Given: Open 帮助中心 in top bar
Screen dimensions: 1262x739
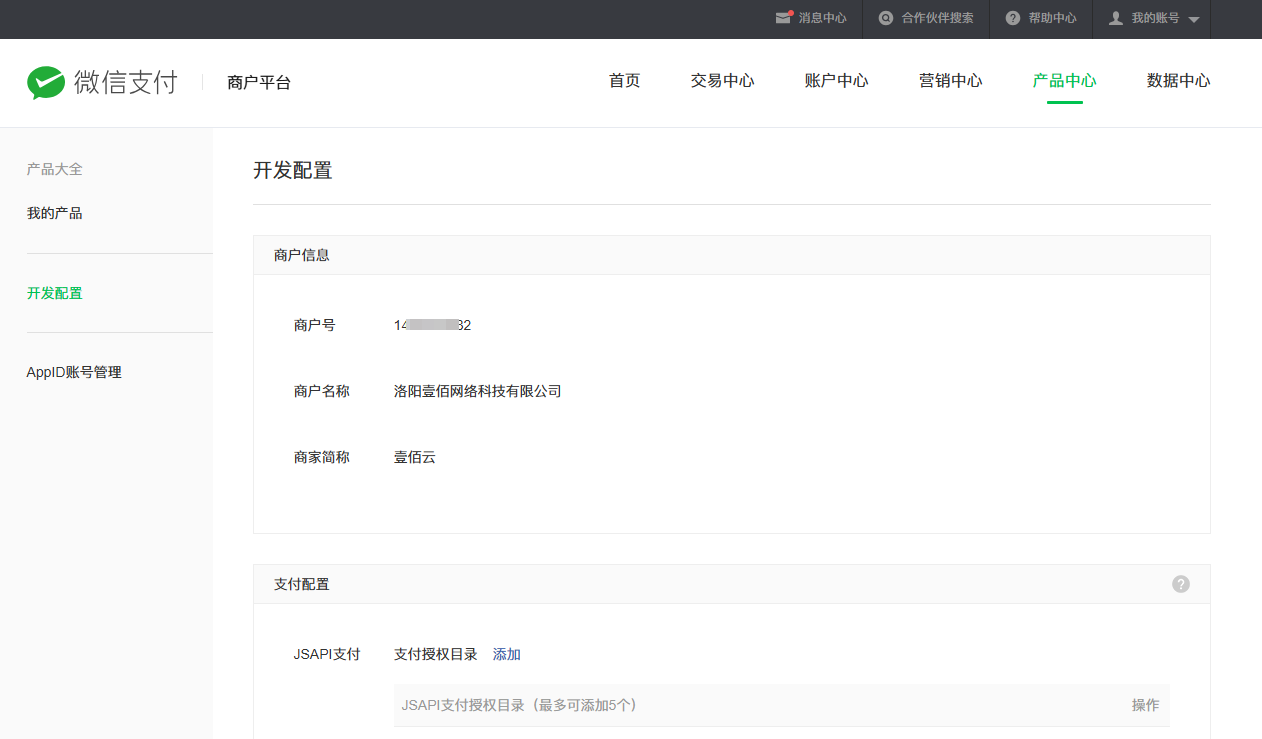Looking at the screenshot, I should pos(1052,18).
